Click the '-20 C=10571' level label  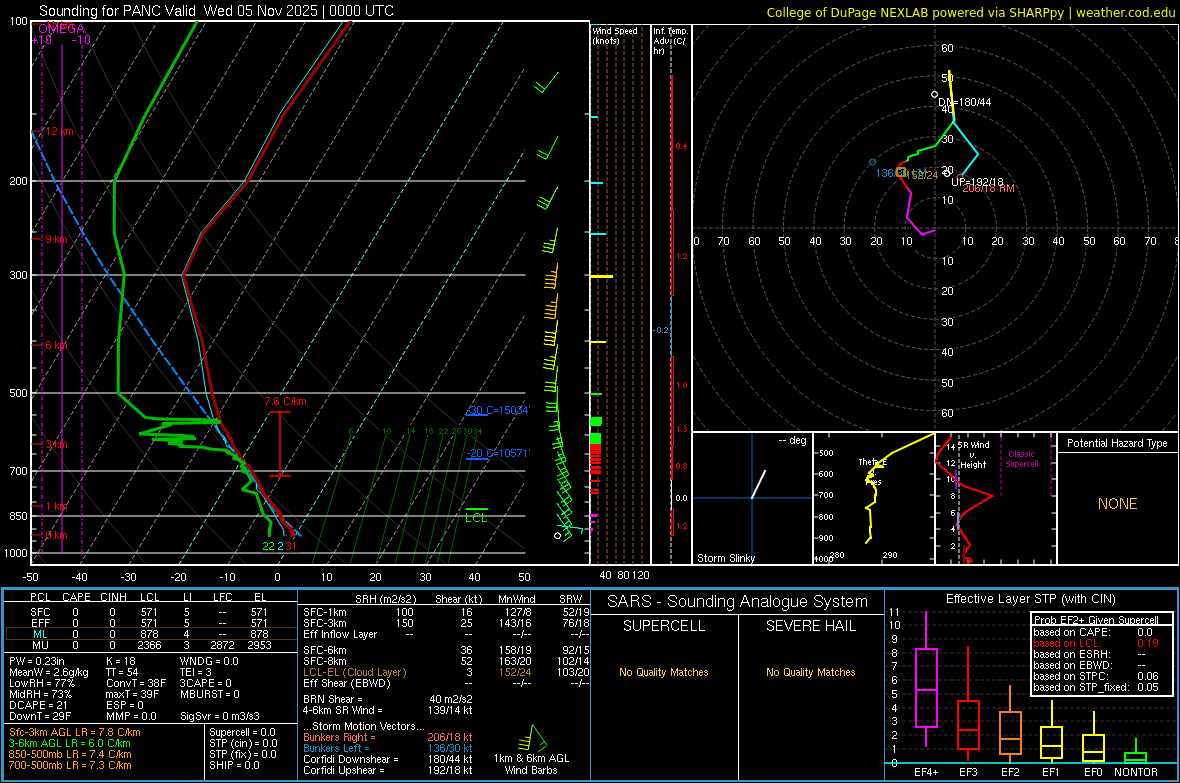coord(498,453)
